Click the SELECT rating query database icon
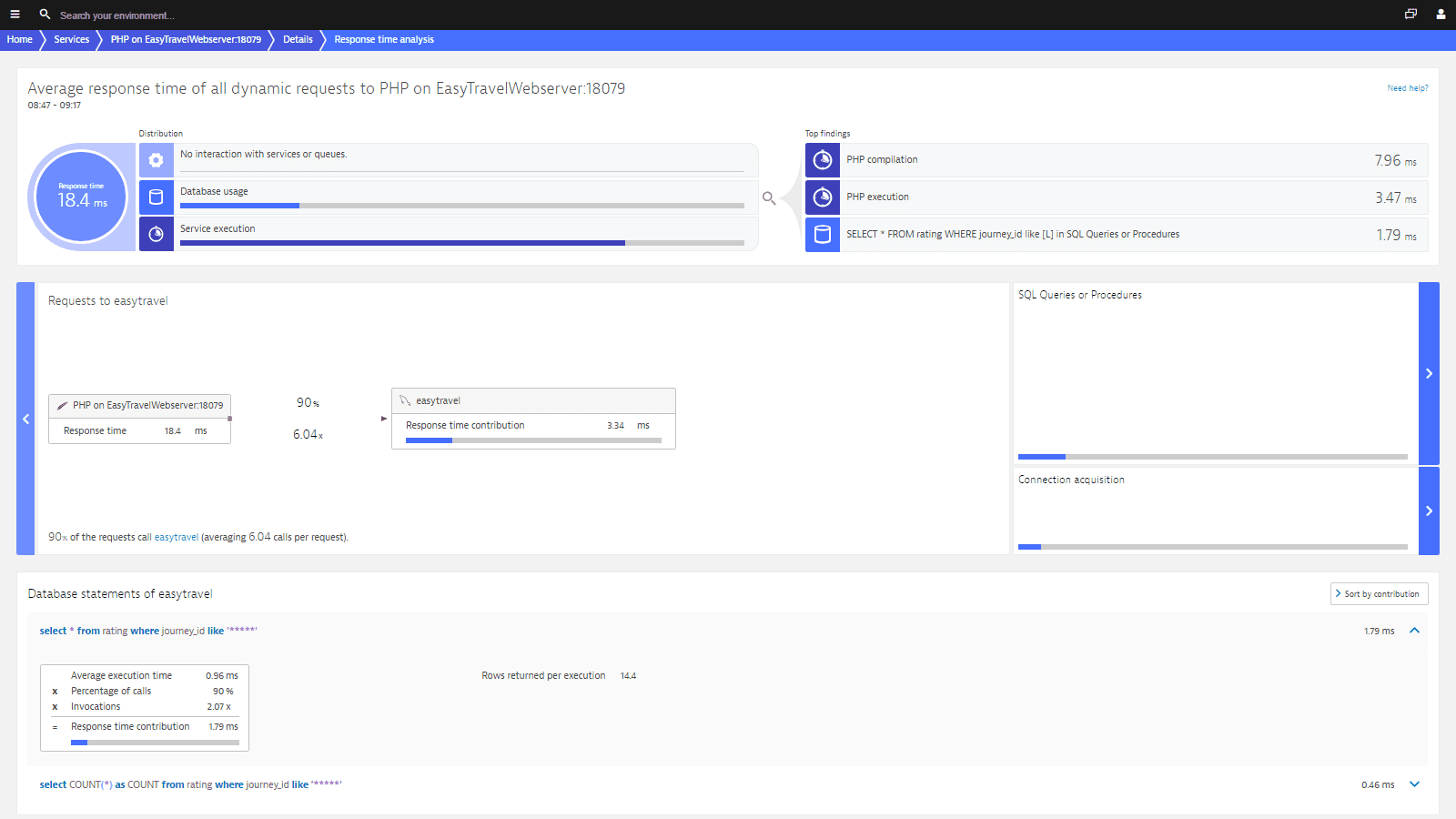 [x=823, y=235]
